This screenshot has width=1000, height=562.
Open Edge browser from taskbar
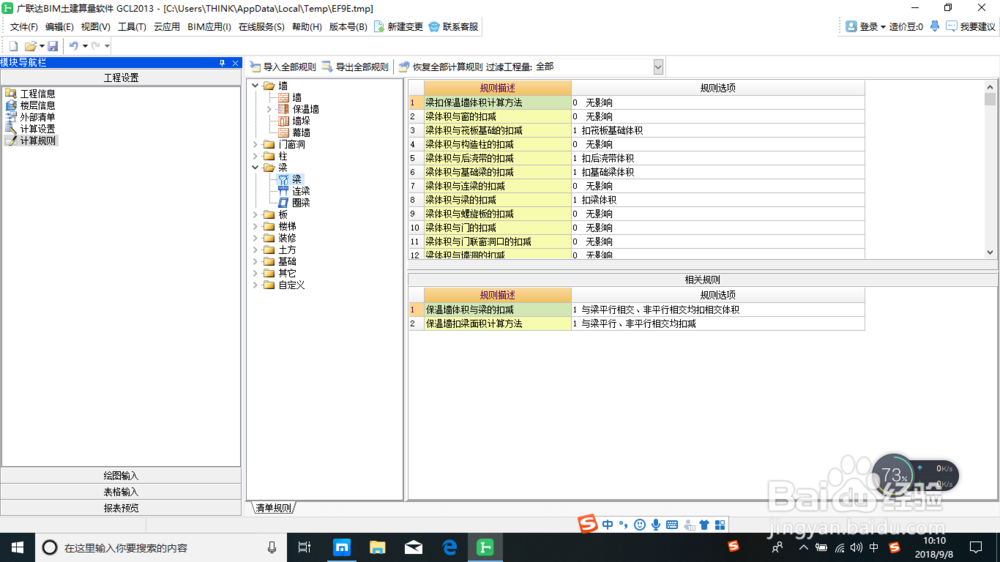[x=450, y=547]
